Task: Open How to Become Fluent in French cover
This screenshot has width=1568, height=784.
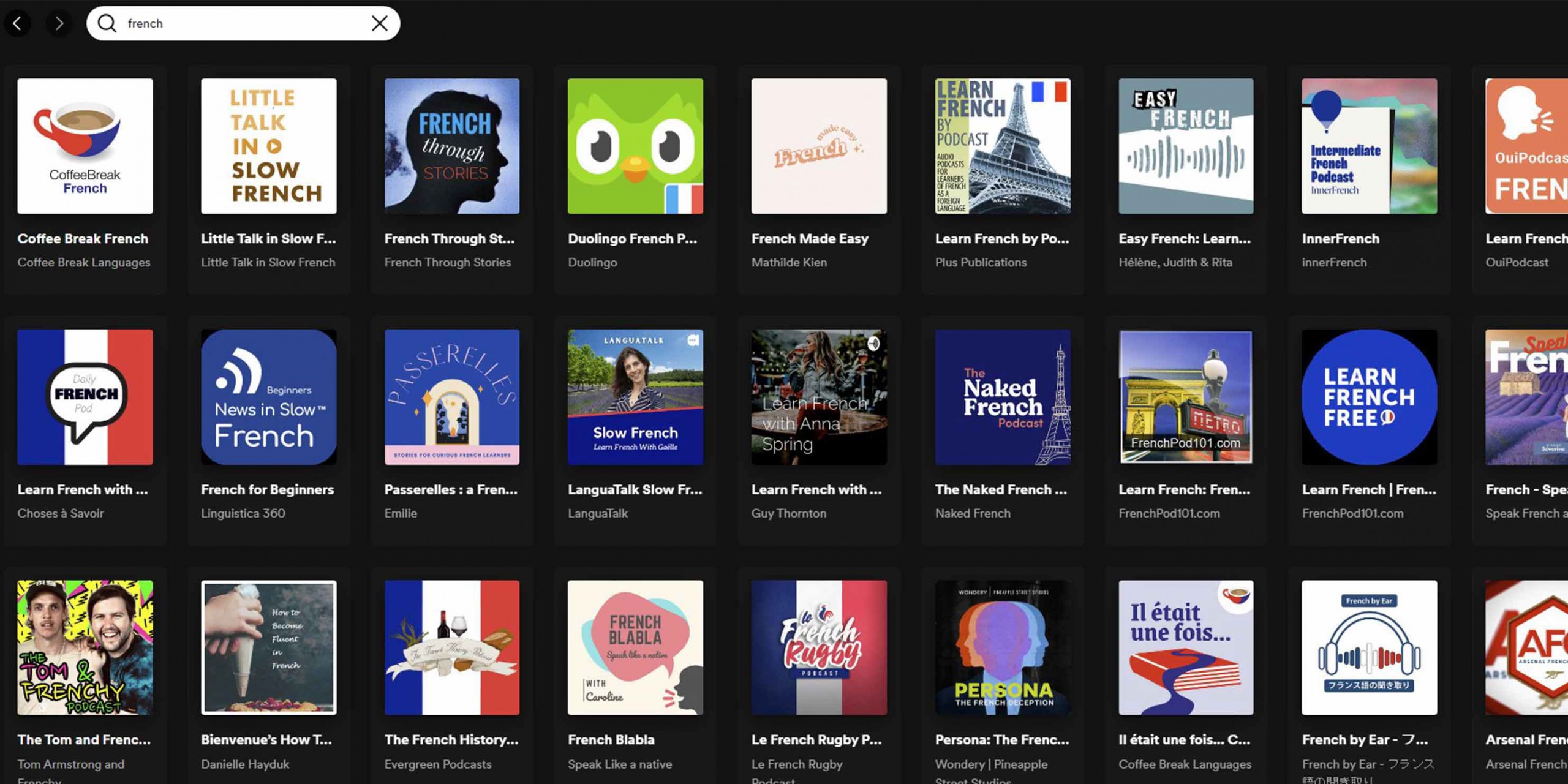Action: [x=268, y=647]
